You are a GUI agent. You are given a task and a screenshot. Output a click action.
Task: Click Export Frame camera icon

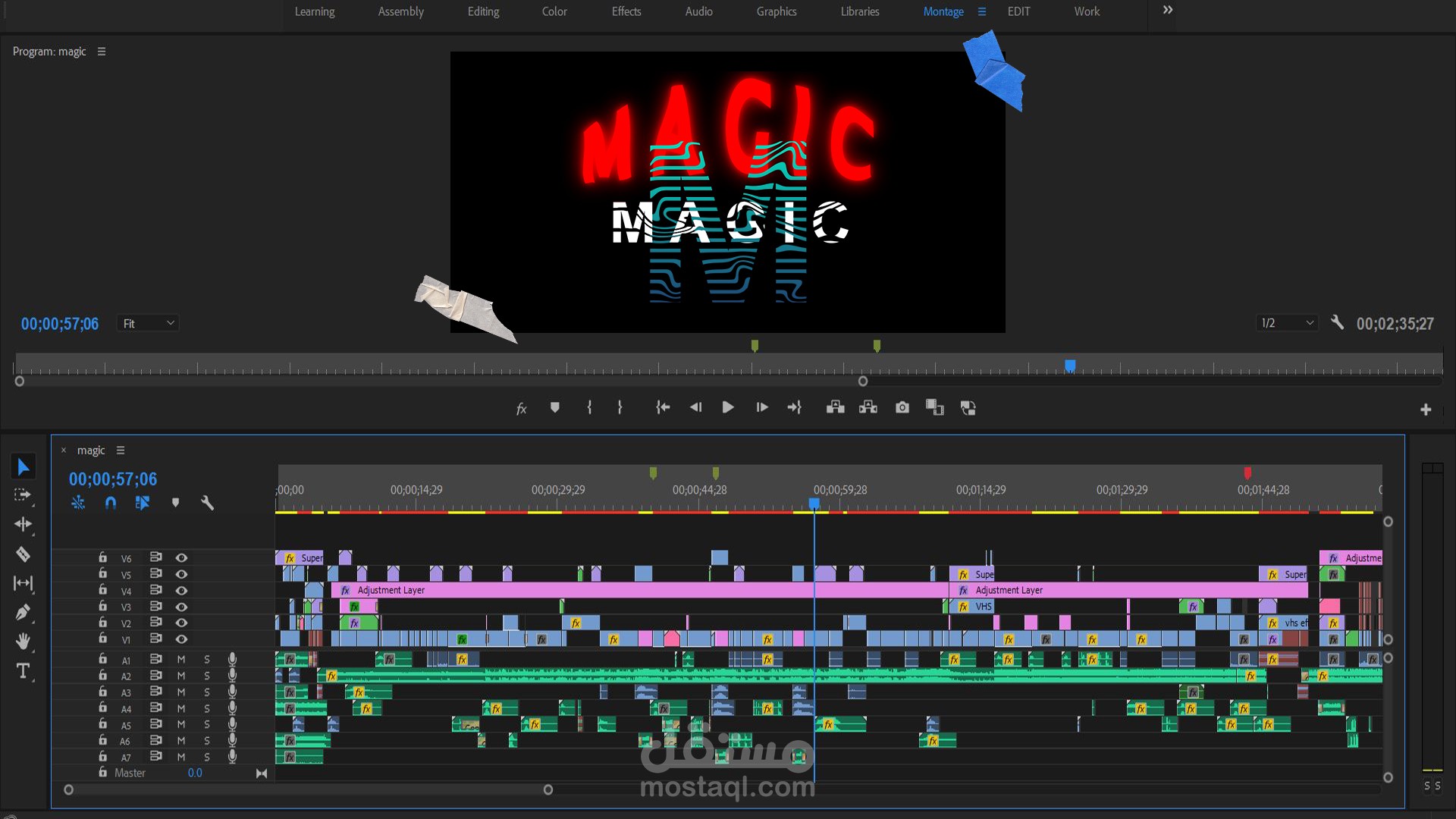coord(902,408)
